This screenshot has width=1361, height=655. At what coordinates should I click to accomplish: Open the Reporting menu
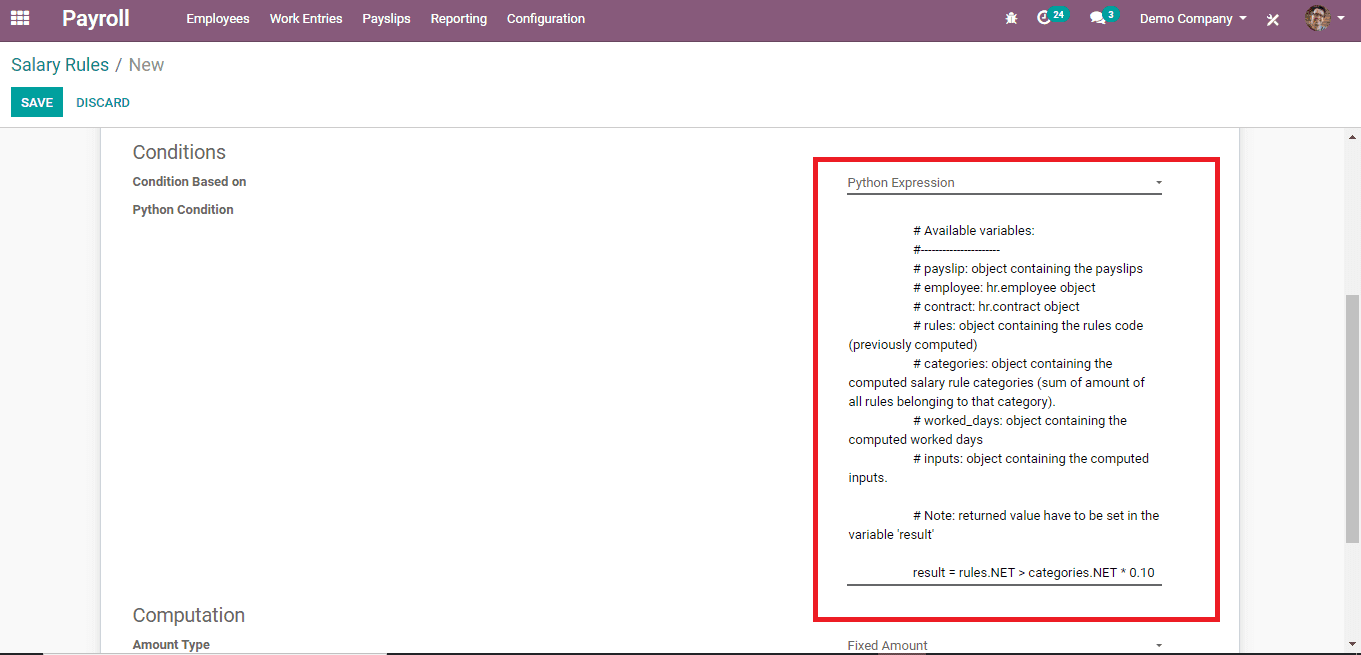pyautogui.click(x=459, y=18)
